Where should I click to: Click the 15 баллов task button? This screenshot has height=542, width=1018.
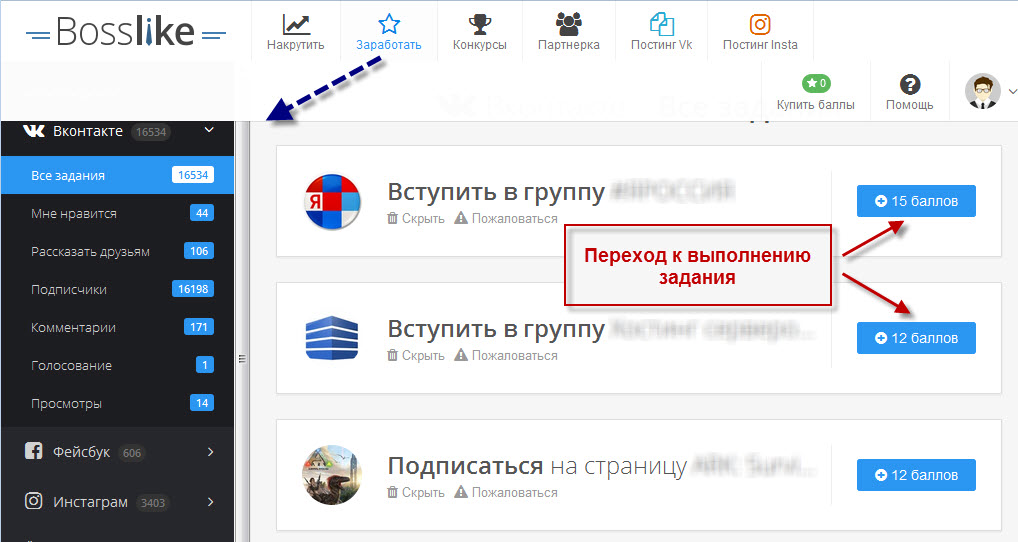click(916, 201)
